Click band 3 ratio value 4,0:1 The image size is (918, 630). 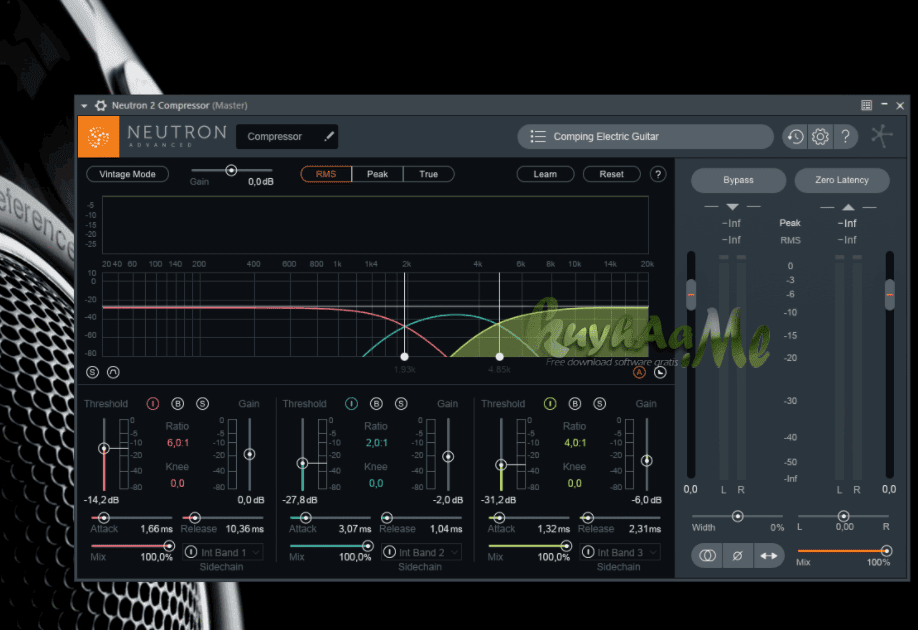point(575,443)
